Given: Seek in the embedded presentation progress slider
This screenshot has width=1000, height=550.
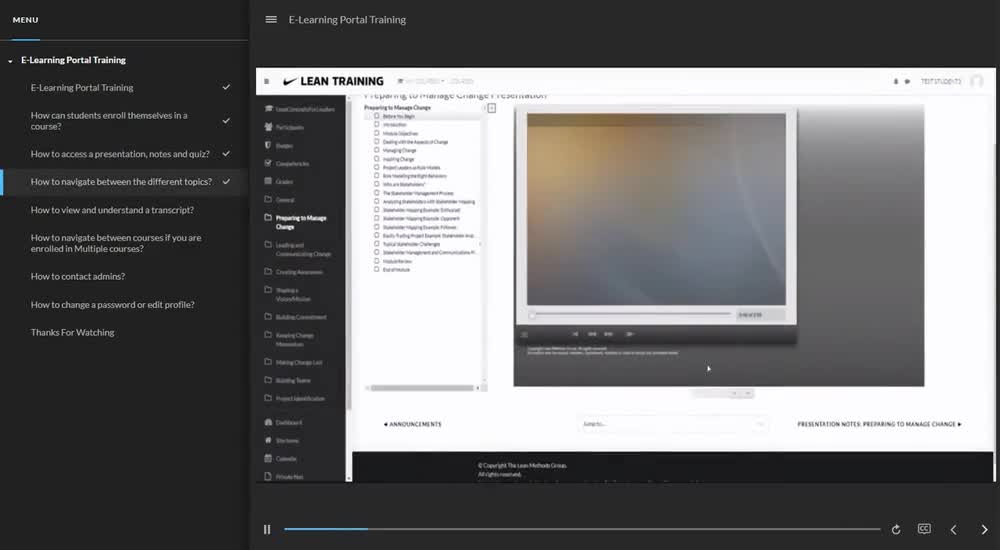Looking at the screenshot, I should [630, 315].
